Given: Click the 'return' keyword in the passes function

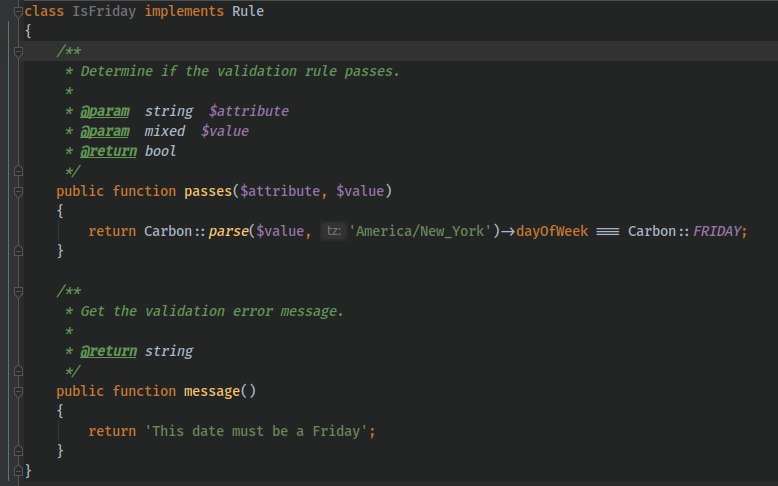Looking at the screenshot, I should pyautogui.click(x=112, y=231).
